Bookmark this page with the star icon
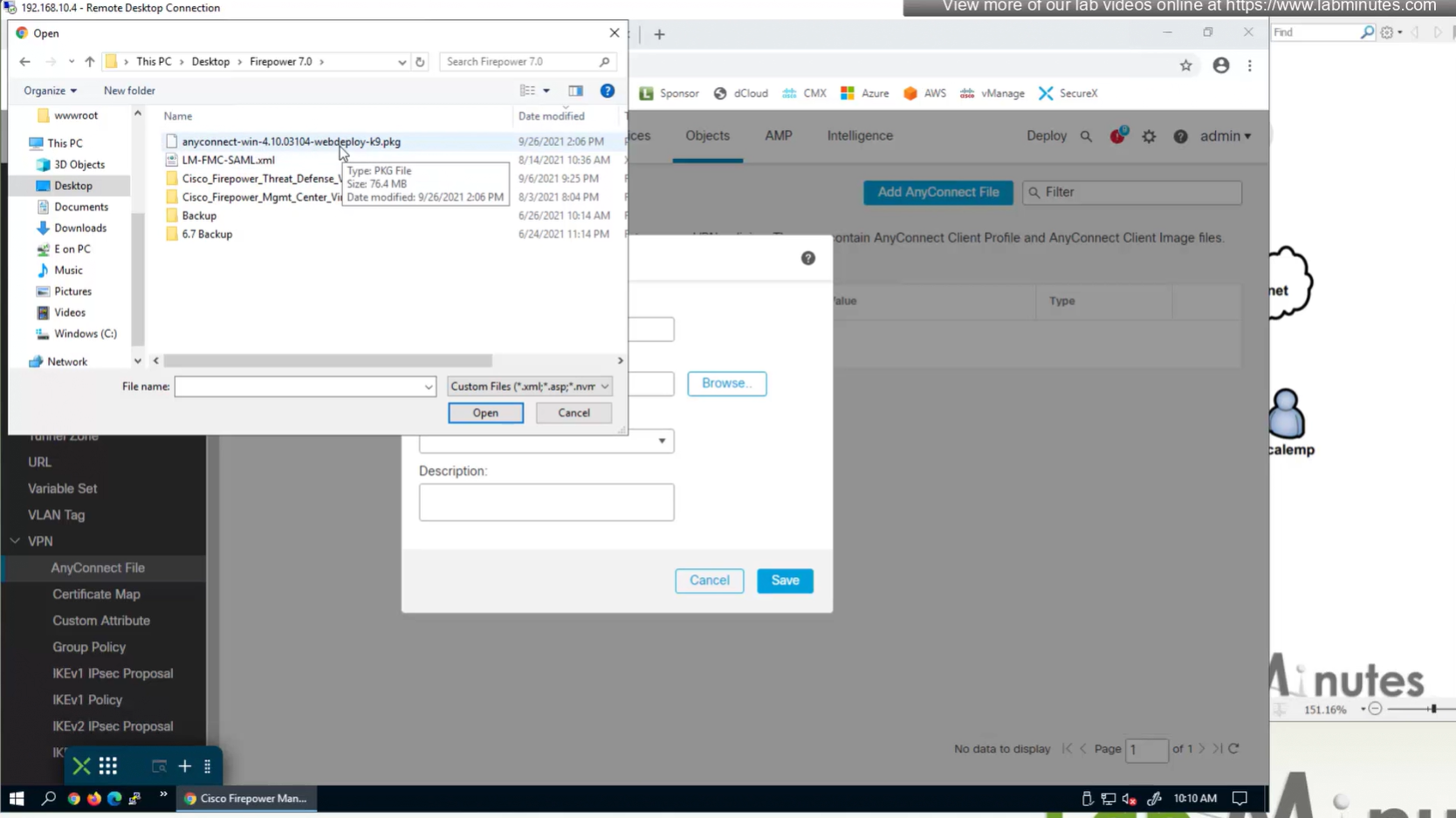The width and height of the screenshot is (1456, 818). [x=1185, y=65]
